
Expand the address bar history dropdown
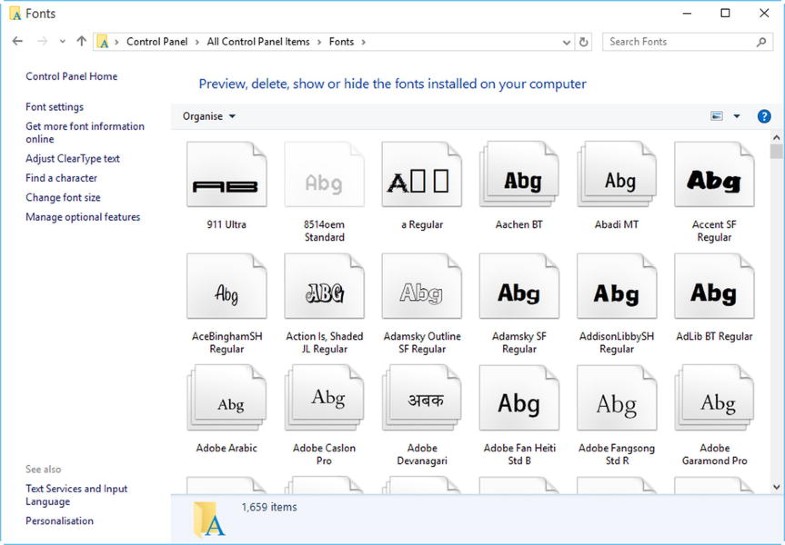[566, 43]
